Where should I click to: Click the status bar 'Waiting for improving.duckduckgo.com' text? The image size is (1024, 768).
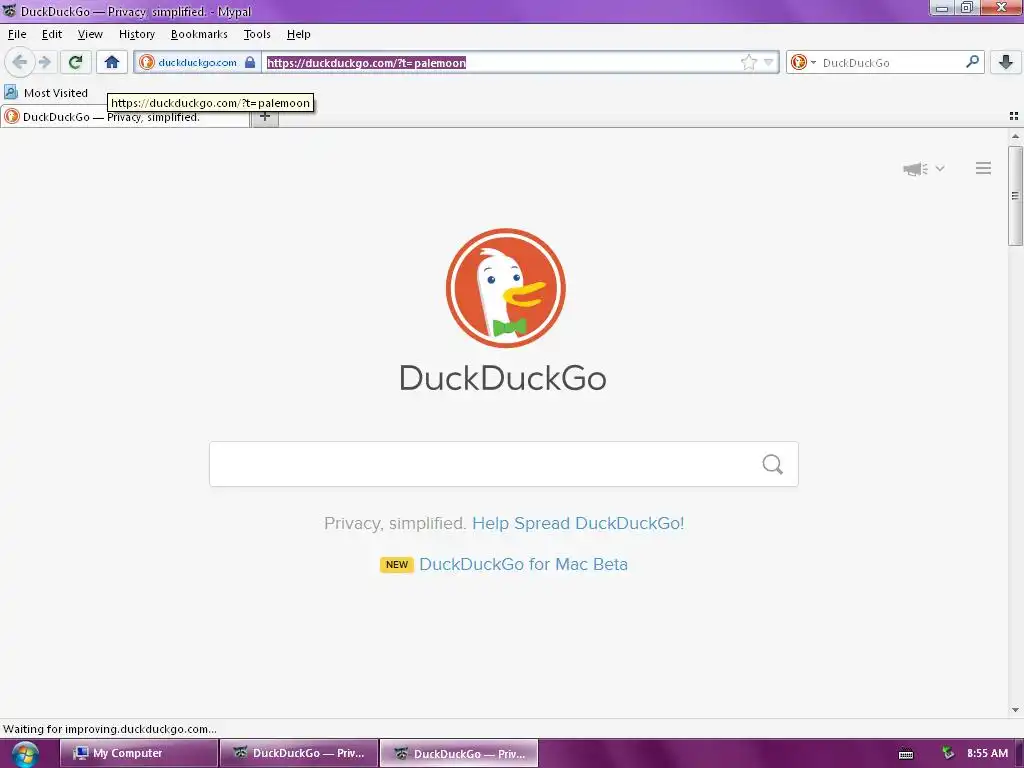coord(110,729)
